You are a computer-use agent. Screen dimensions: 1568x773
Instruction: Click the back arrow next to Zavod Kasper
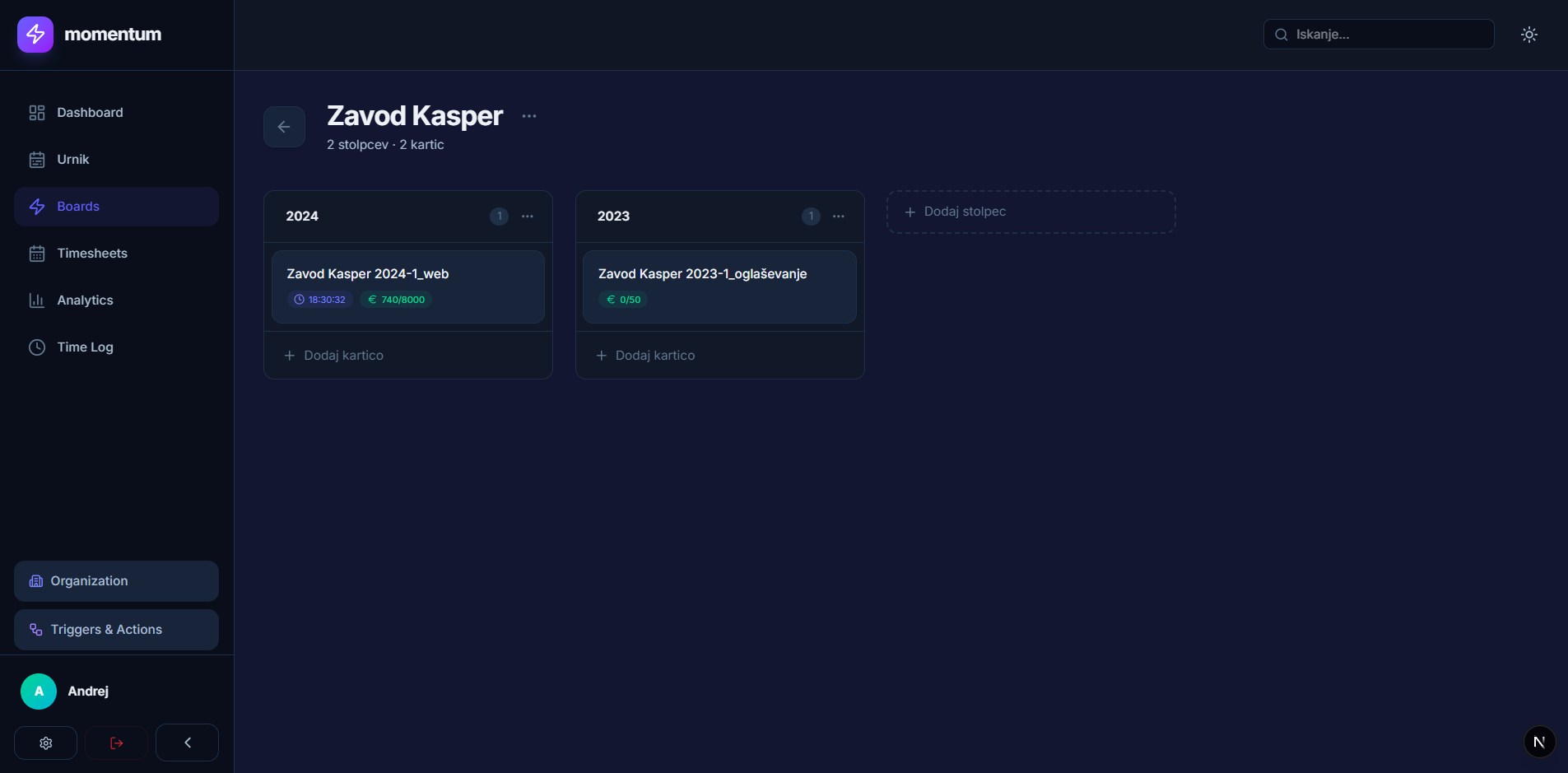[x=284, y=127]
